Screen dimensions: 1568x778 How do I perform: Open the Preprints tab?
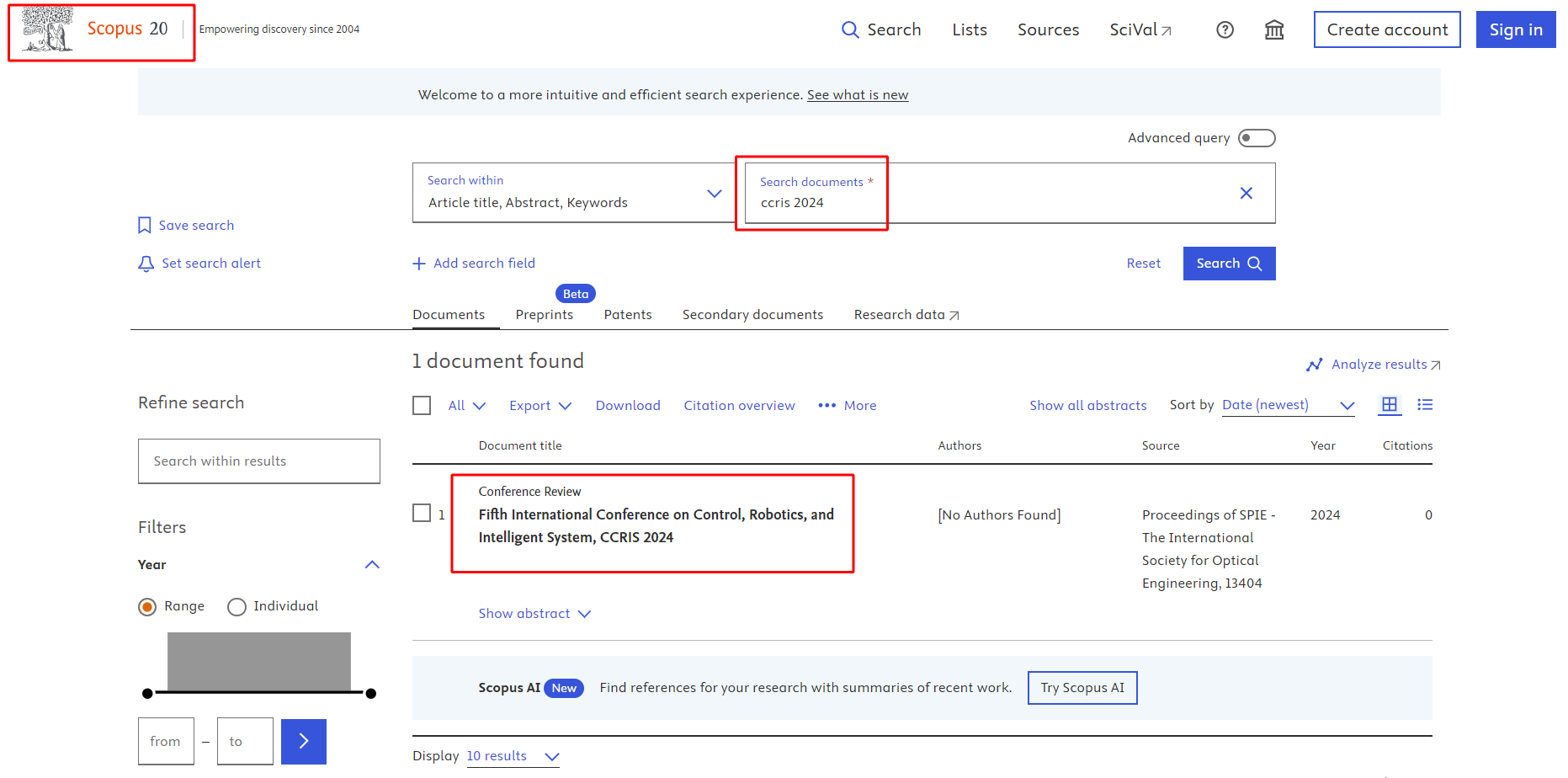click(x=545, y=314)
